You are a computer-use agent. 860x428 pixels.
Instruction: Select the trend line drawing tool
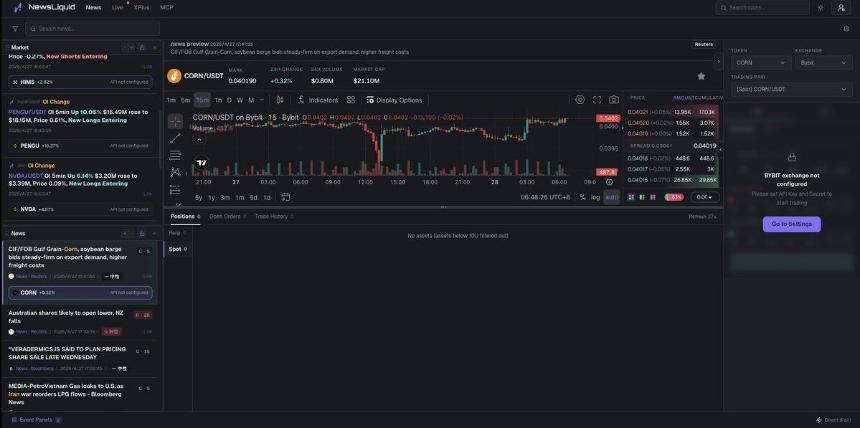coord(175,138)
